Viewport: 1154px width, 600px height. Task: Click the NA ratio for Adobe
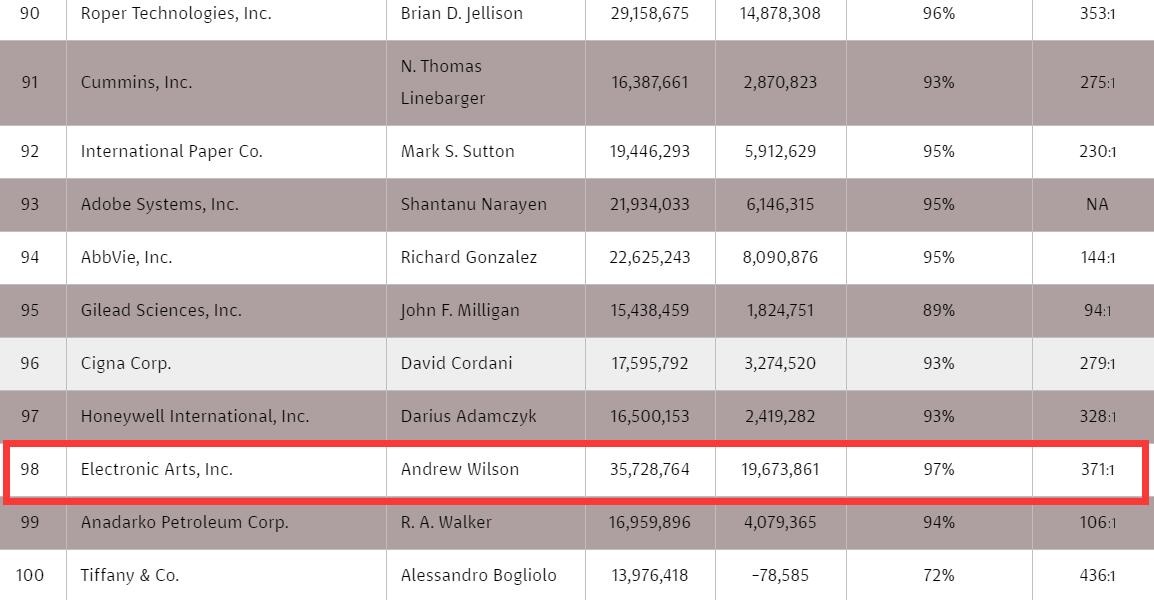tap(1096, 204)
